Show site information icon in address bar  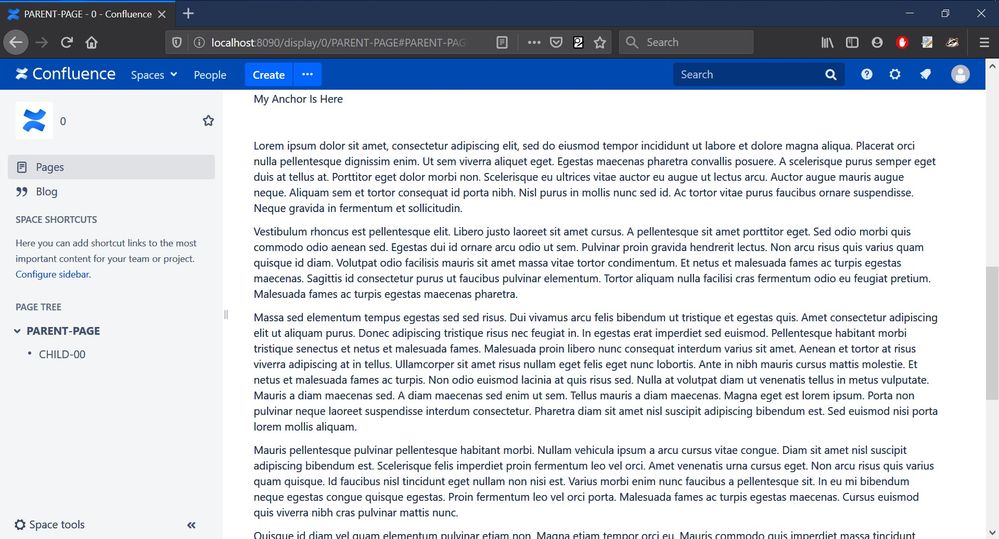pyautogui.click(x=199, y=42)
